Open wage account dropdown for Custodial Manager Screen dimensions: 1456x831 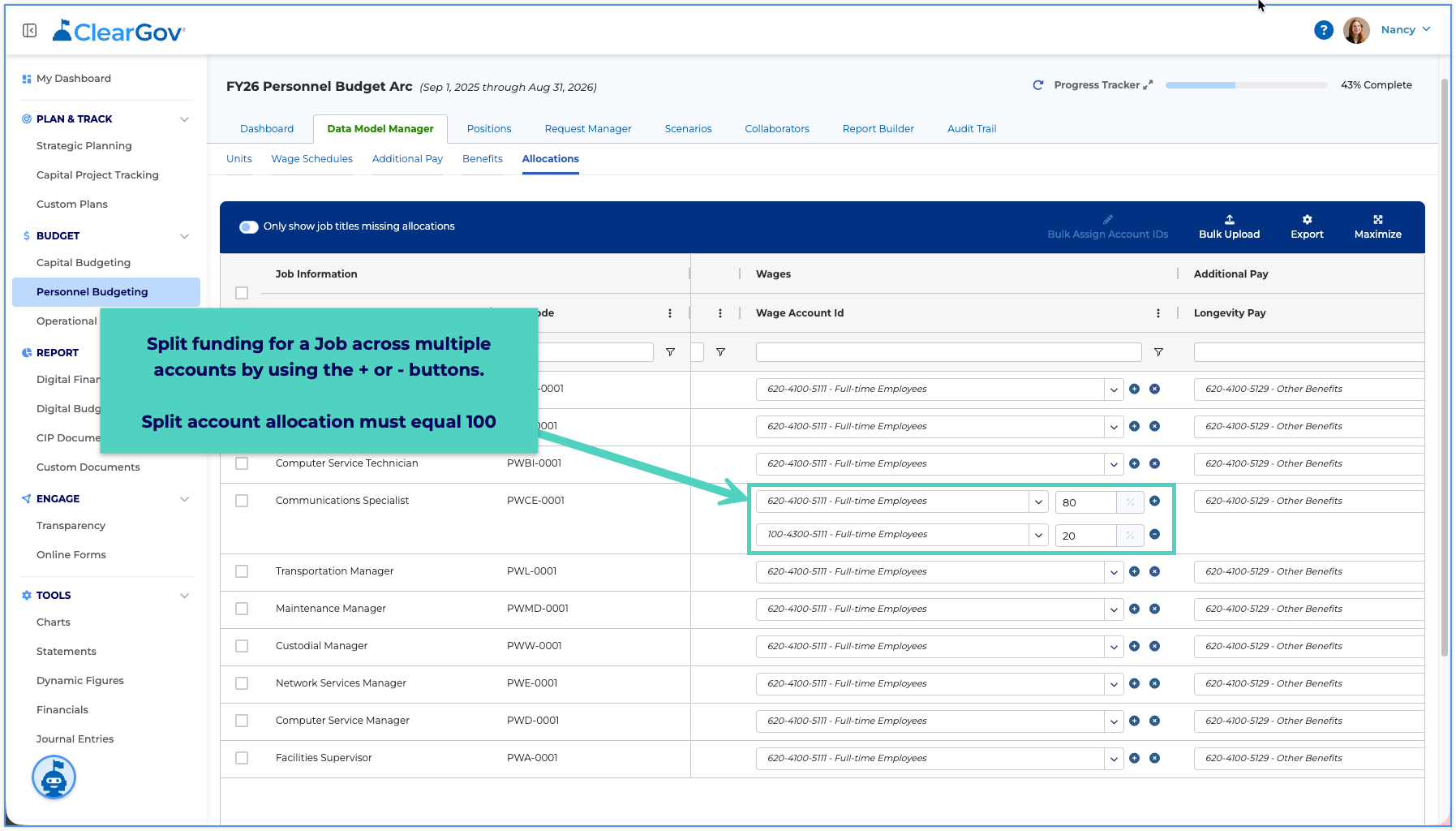point(1114,647)
